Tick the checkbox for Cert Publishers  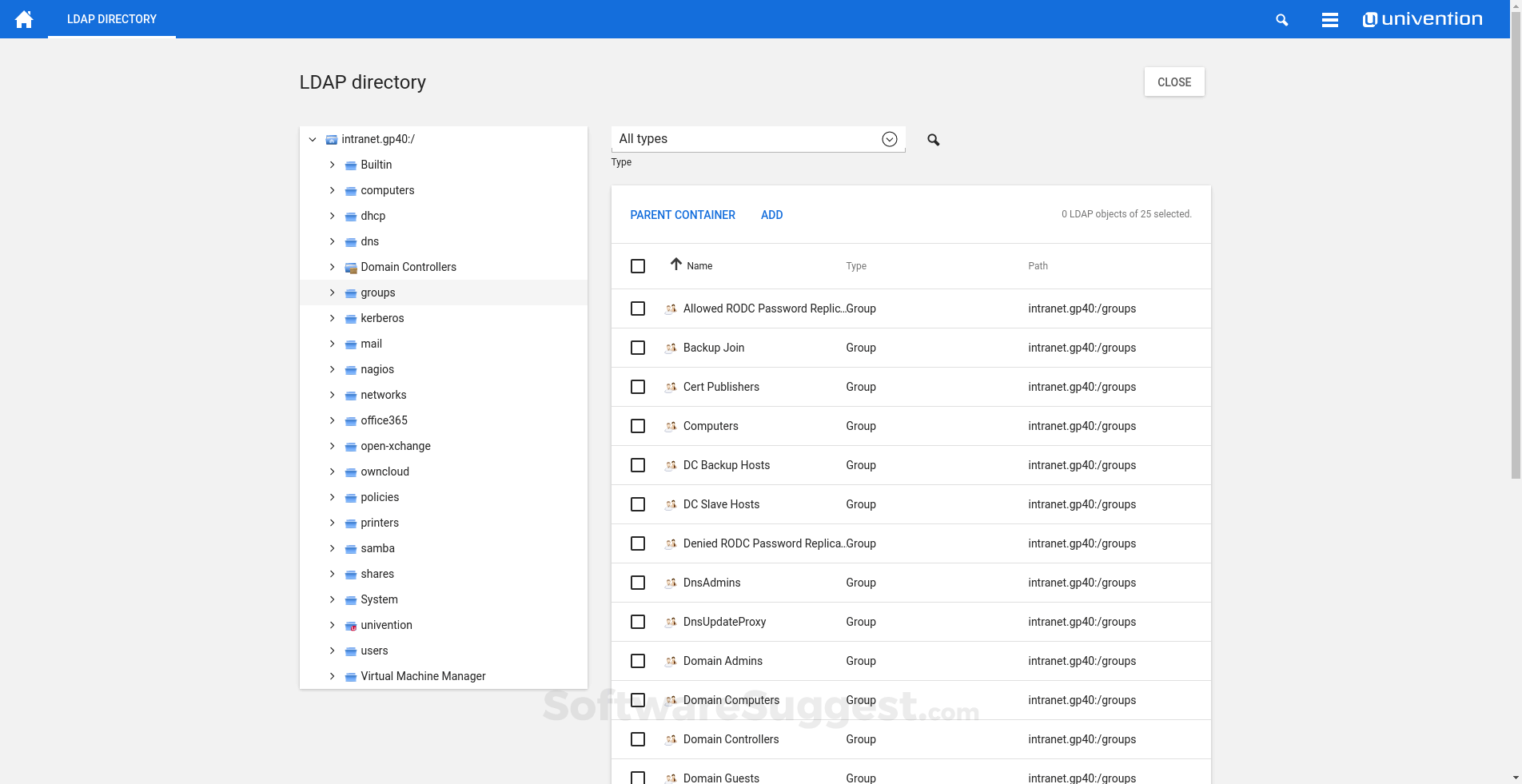coord(637,387)
